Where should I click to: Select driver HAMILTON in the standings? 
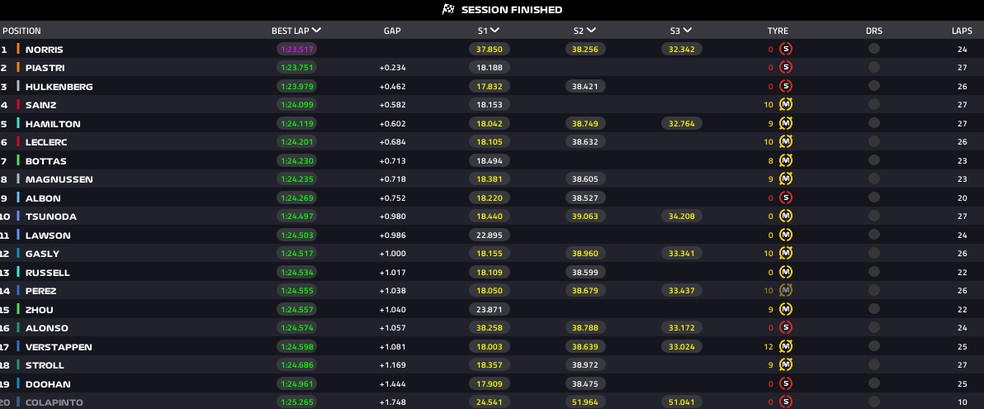point(53,124)
